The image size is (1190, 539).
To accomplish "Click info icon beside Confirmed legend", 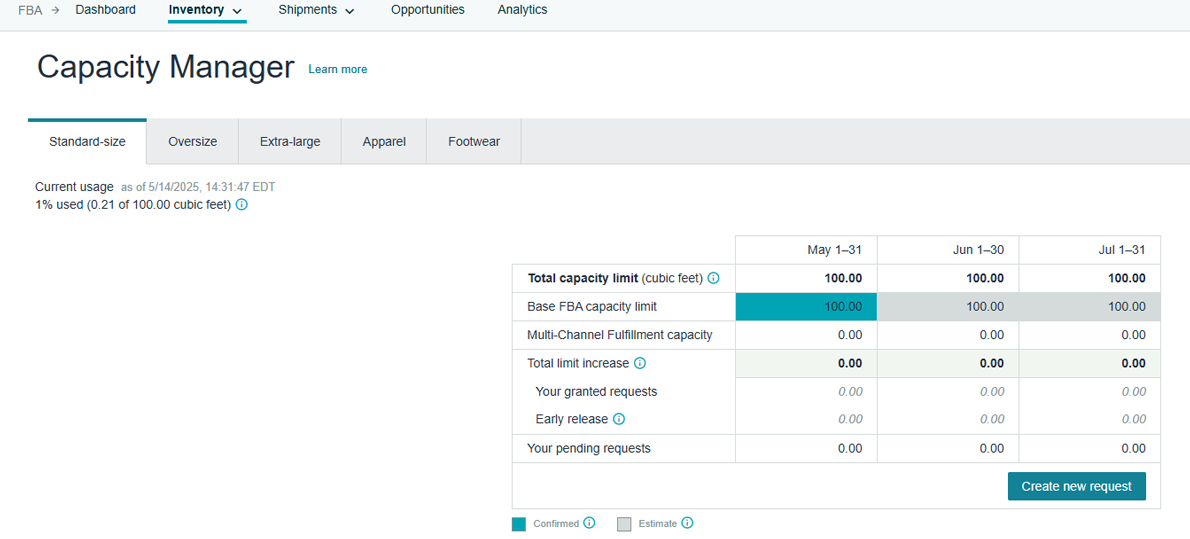I will tap(589, 523).
